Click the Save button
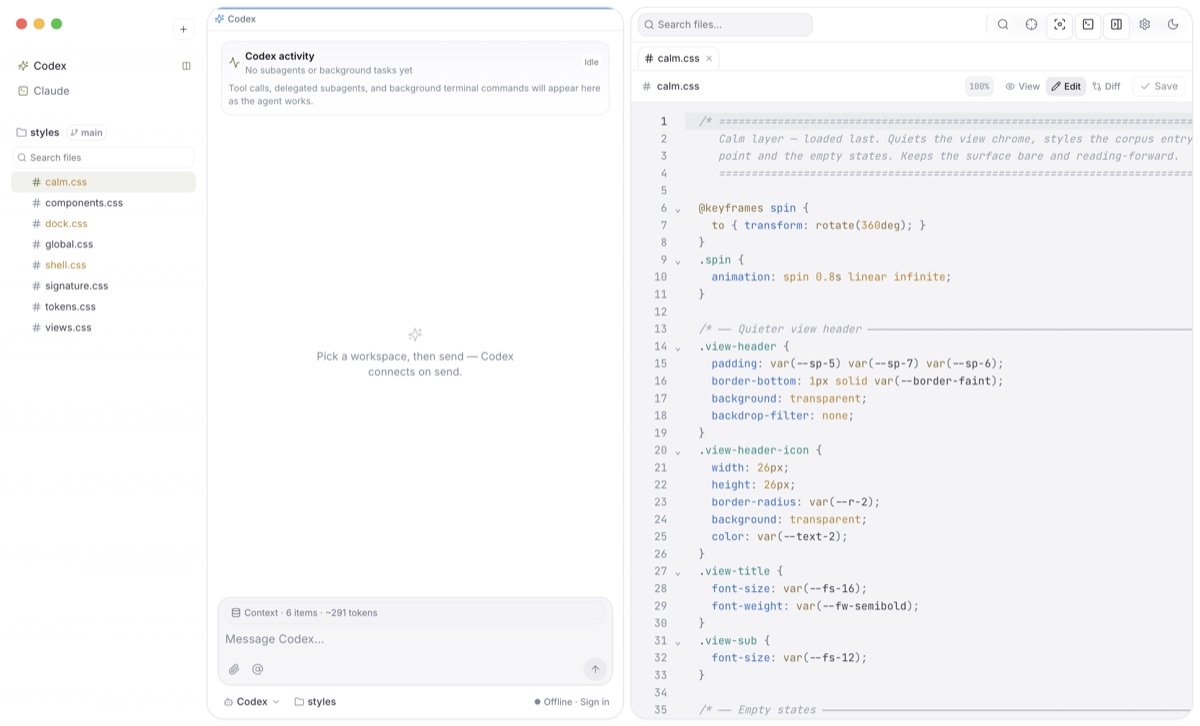Screen dimensions: 1200x726 (1159, 86)
